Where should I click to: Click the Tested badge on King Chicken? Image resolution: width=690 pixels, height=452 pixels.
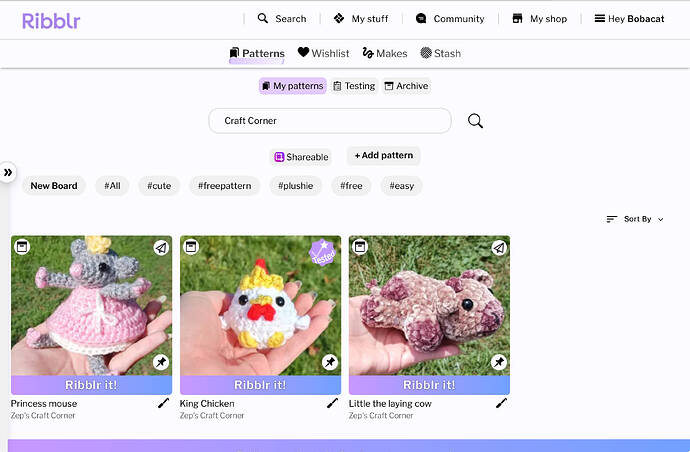[323, 253]
